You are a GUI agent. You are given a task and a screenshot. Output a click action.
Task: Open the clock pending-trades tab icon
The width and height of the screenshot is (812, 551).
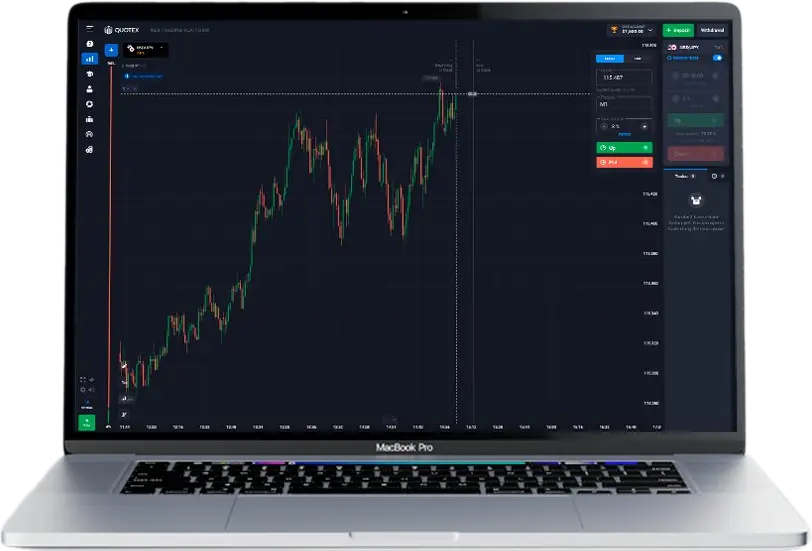[x=714, y=177]
